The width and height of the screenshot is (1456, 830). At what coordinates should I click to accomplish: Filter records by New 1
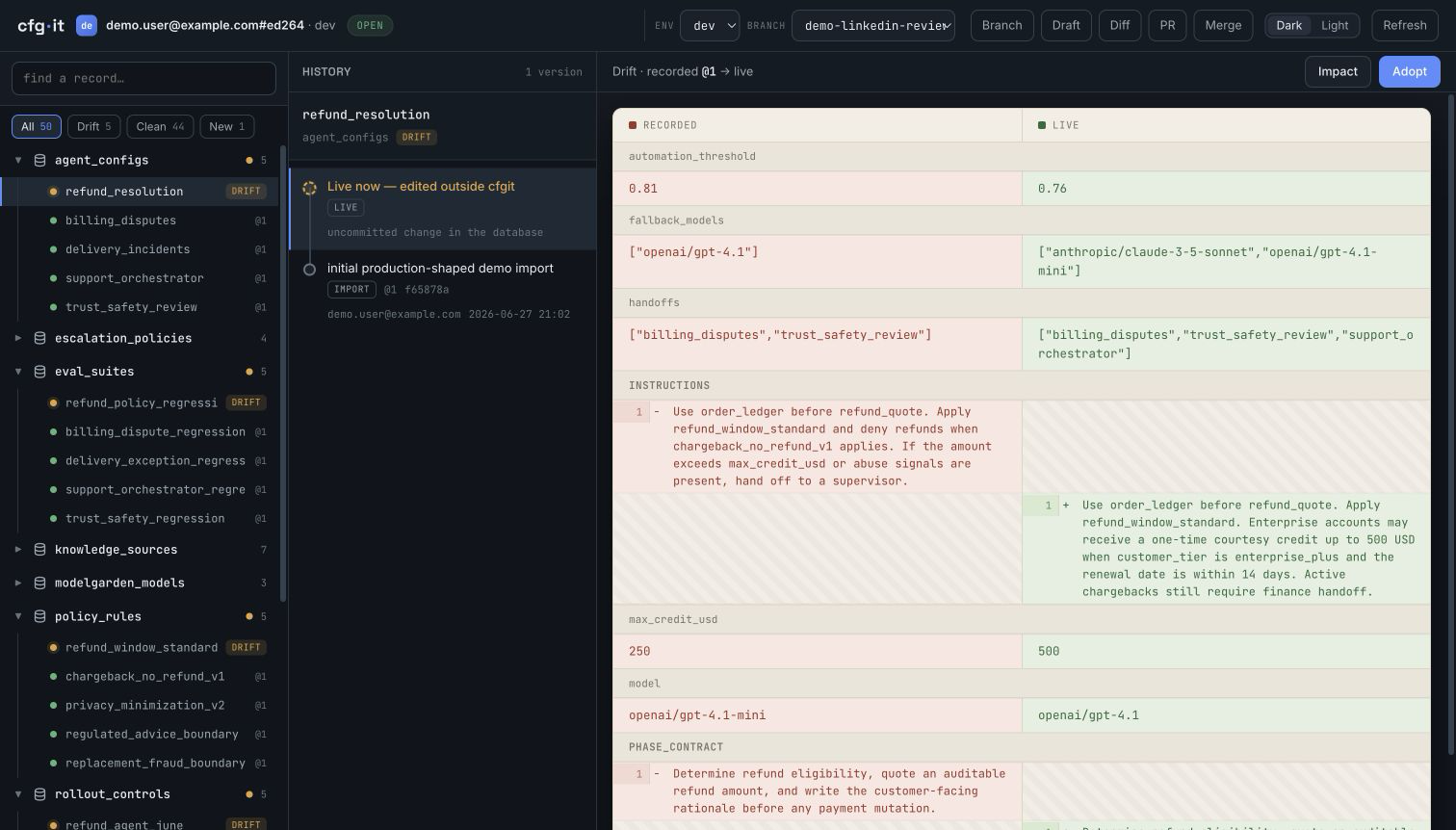(x=226, y=126)
